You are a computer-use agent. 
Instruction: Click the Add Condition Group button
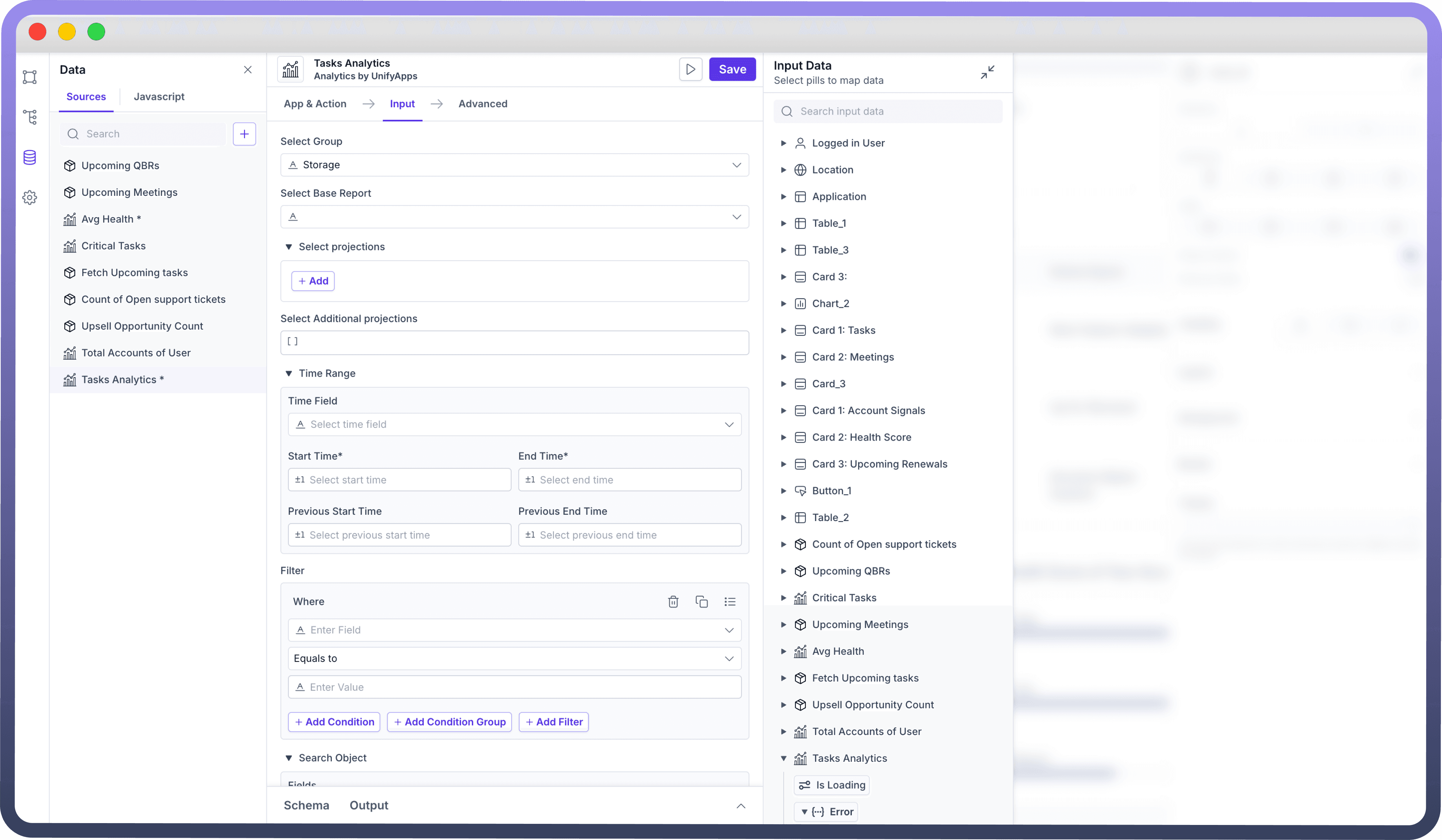tap(449, 722)
